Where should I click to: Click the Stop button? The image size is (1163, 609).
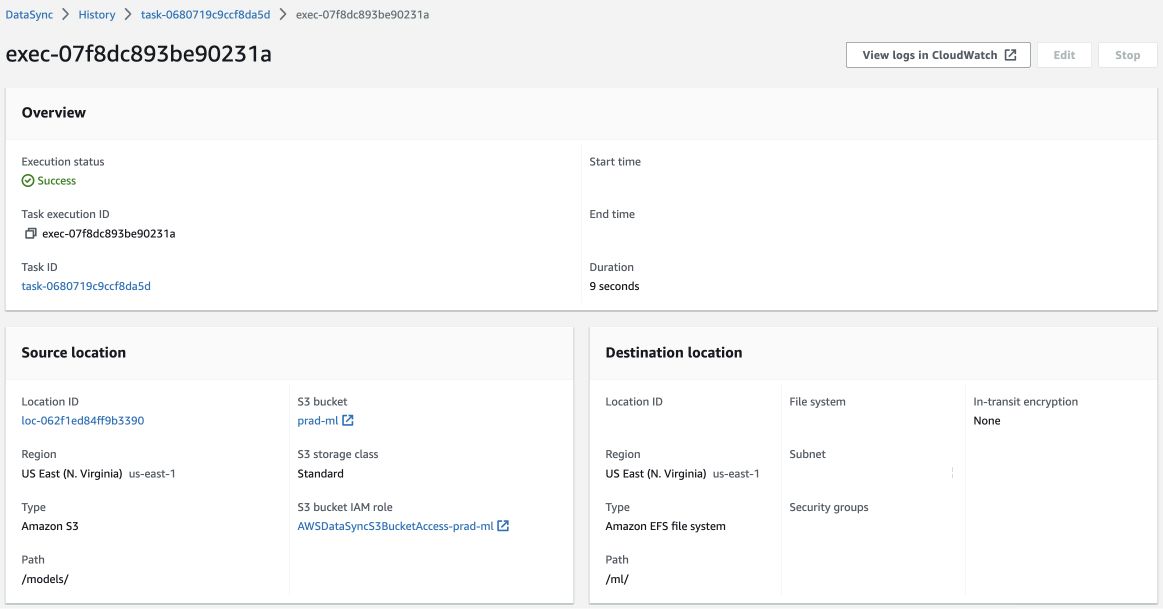[x=1127, y=55]
